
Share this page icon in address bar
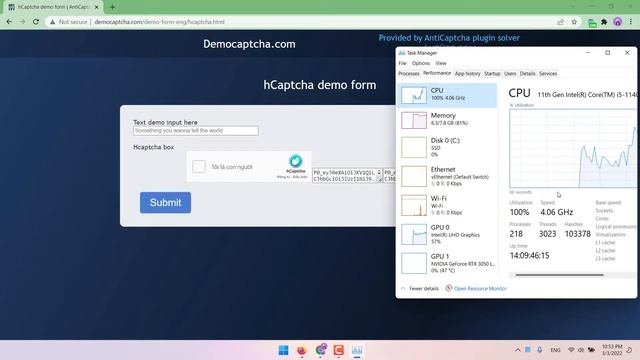560,22
